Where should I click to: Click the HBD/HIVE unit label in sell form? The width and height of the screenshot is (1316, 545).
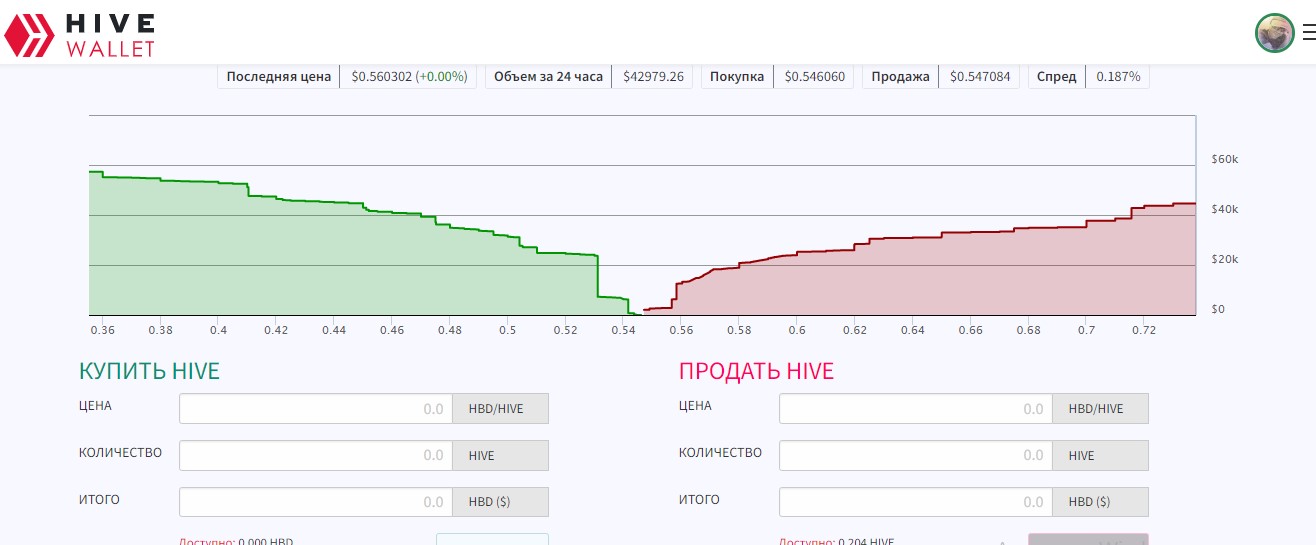1100,409
